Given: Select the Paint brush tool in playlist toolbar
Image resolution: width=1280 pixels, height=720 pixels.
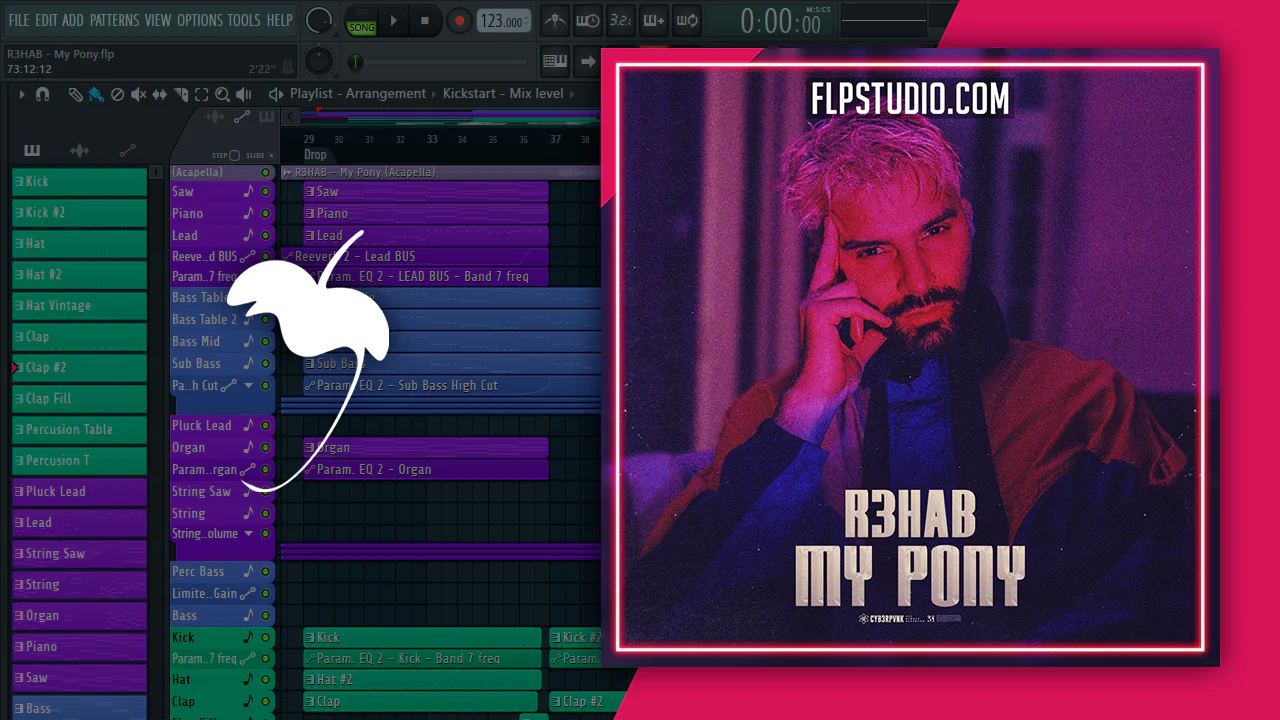Looking at the screenshot, I should pos(96,94).
